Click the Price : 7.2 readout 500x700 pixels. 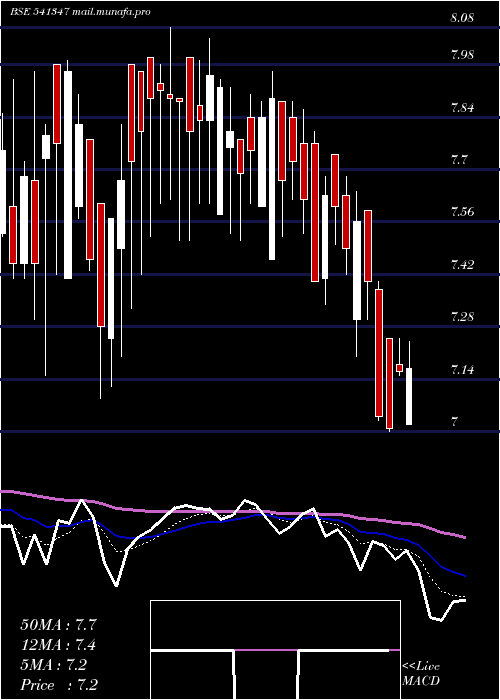[x=59, y=684]
